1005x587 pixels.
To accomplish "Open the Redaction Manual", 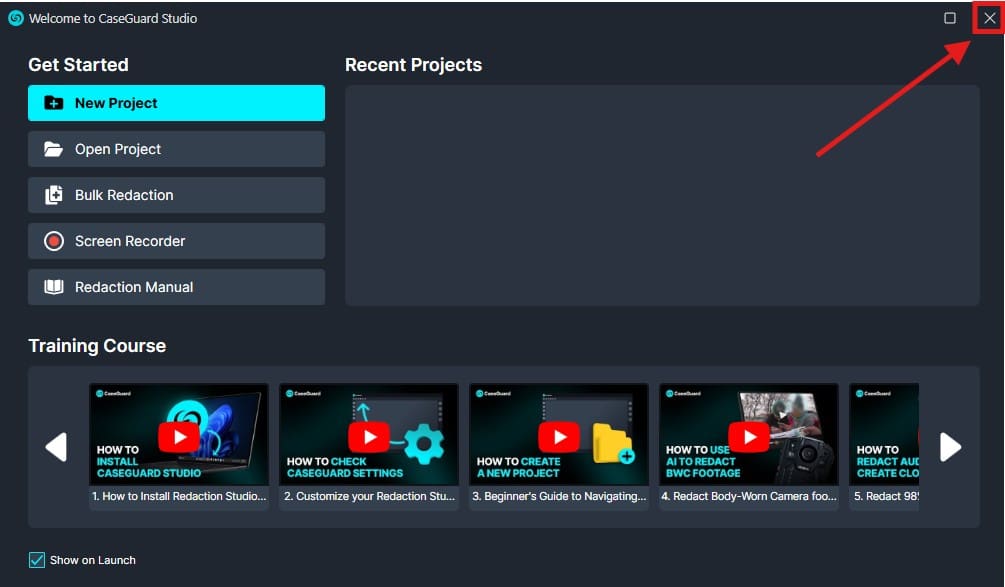I will point(176,287).
